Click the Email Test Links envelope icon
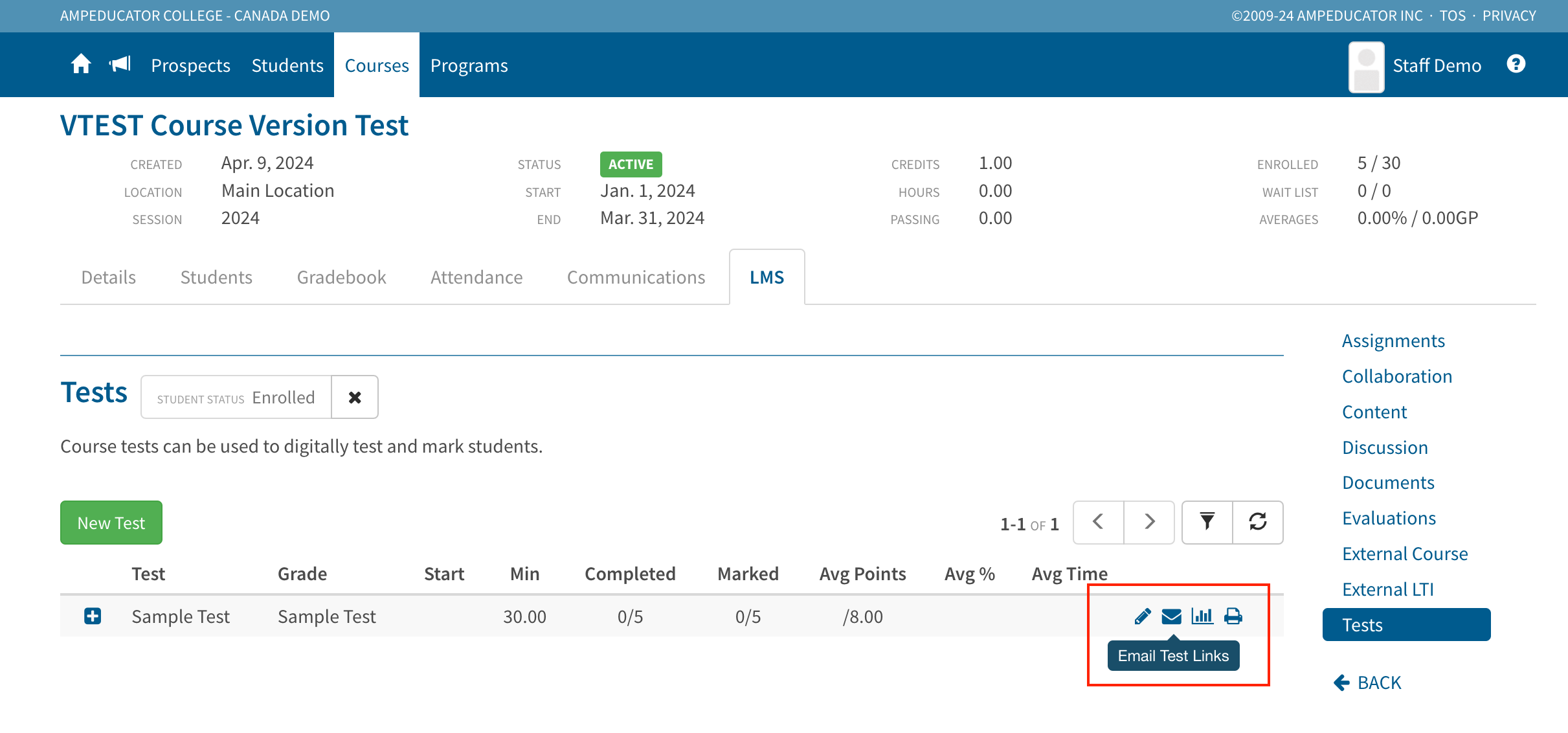The image size is (1568, 733). pyautogui.click(x=1171, y=616)
